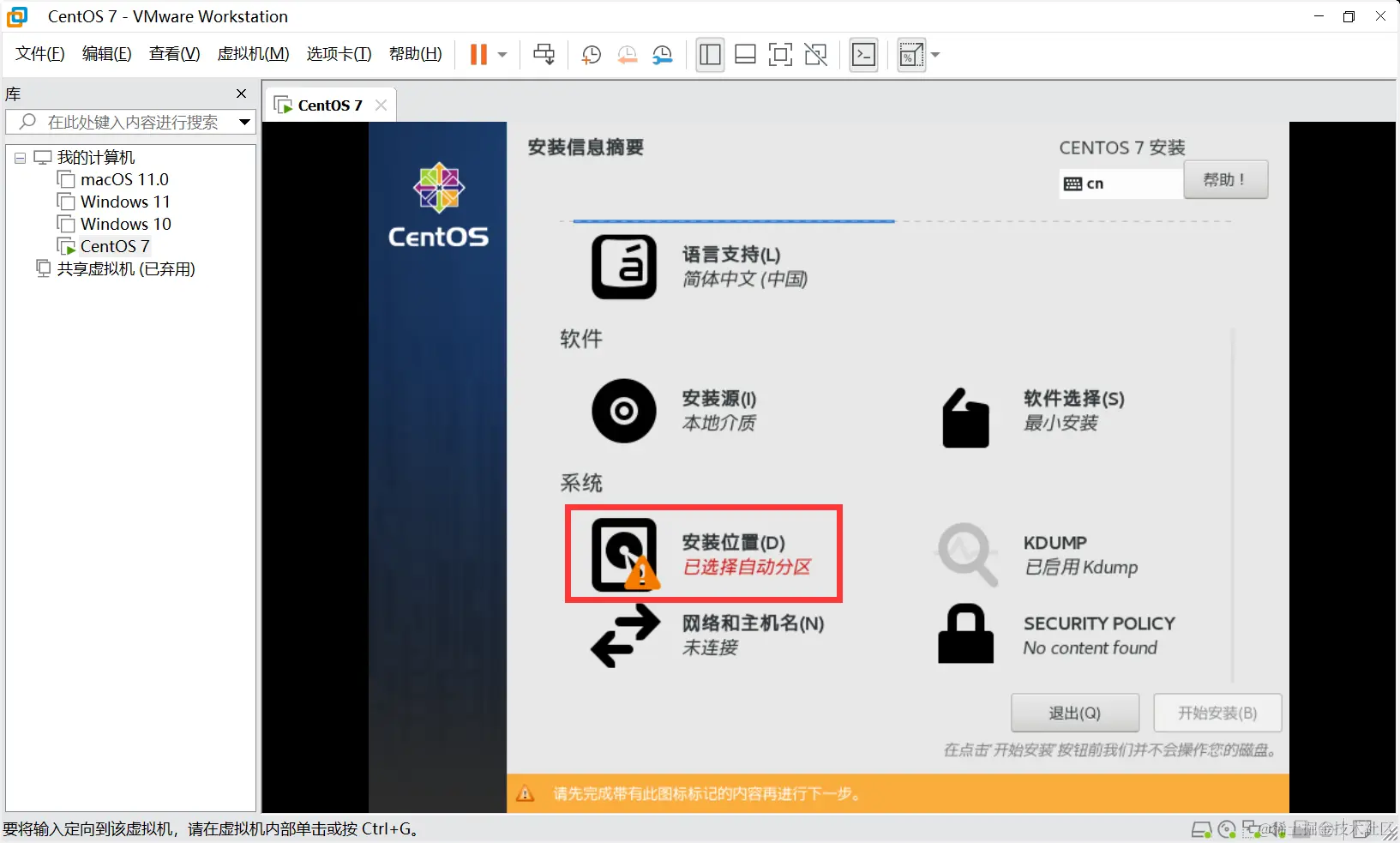Click the CD/DVD status bar icon

[1227, 829]
